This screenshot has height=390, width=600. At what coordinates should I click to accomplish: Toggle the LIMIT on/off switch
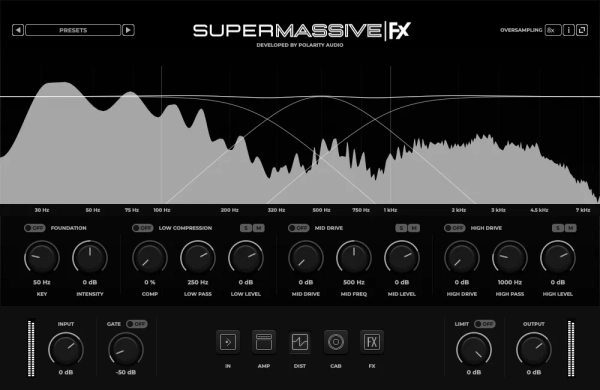pyautogui.click(x=484, y=324)
